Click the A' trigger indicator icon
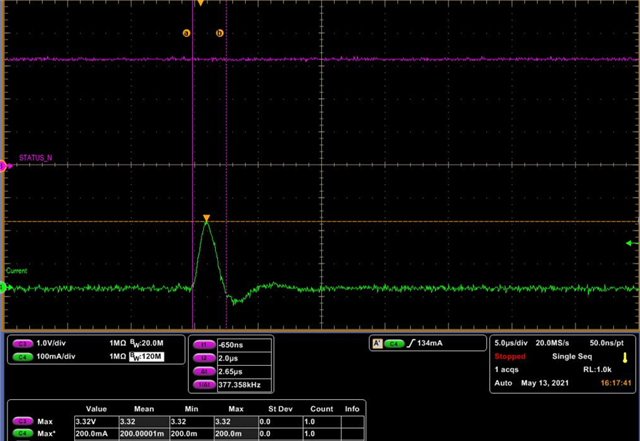Image resolution: width=640 pixels, height=441 pixels. click(x=378, y=344)
